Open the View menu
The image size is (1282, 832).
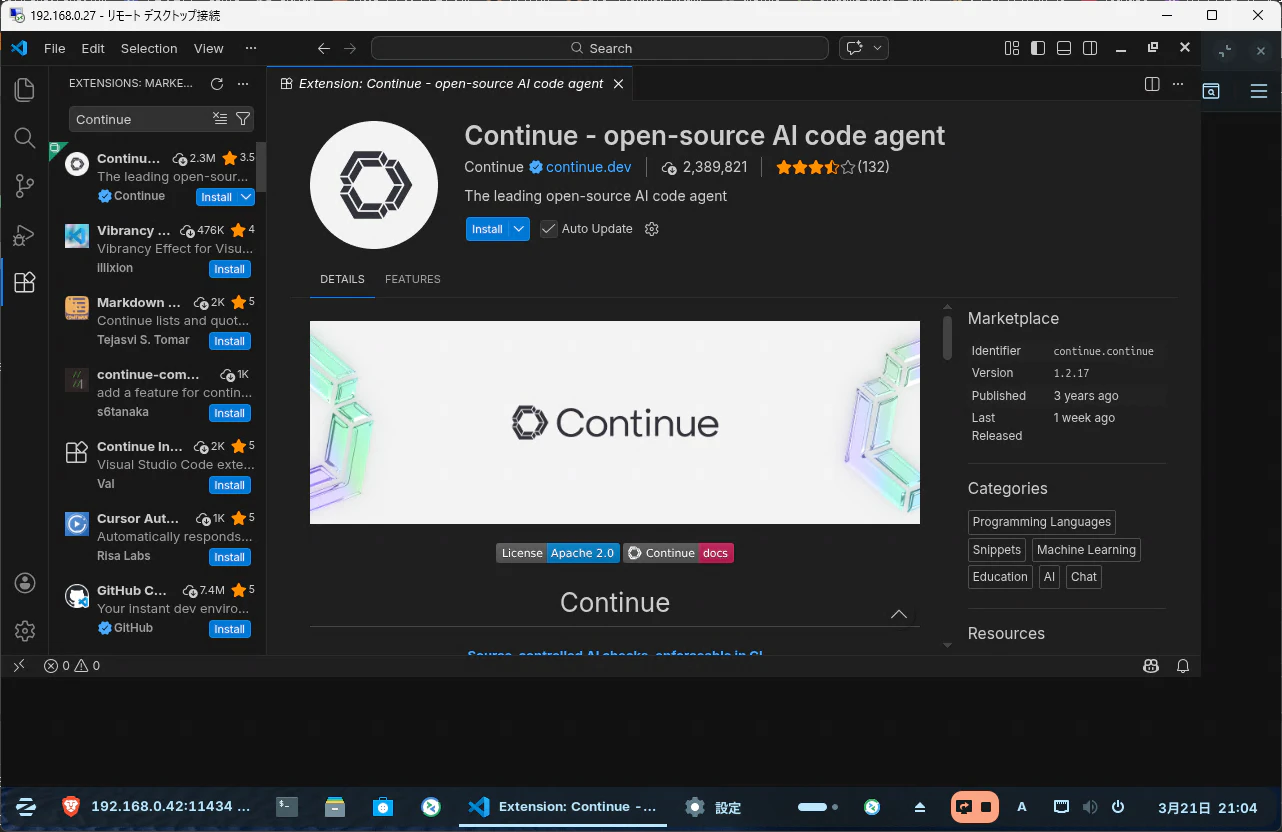[209, 48]
